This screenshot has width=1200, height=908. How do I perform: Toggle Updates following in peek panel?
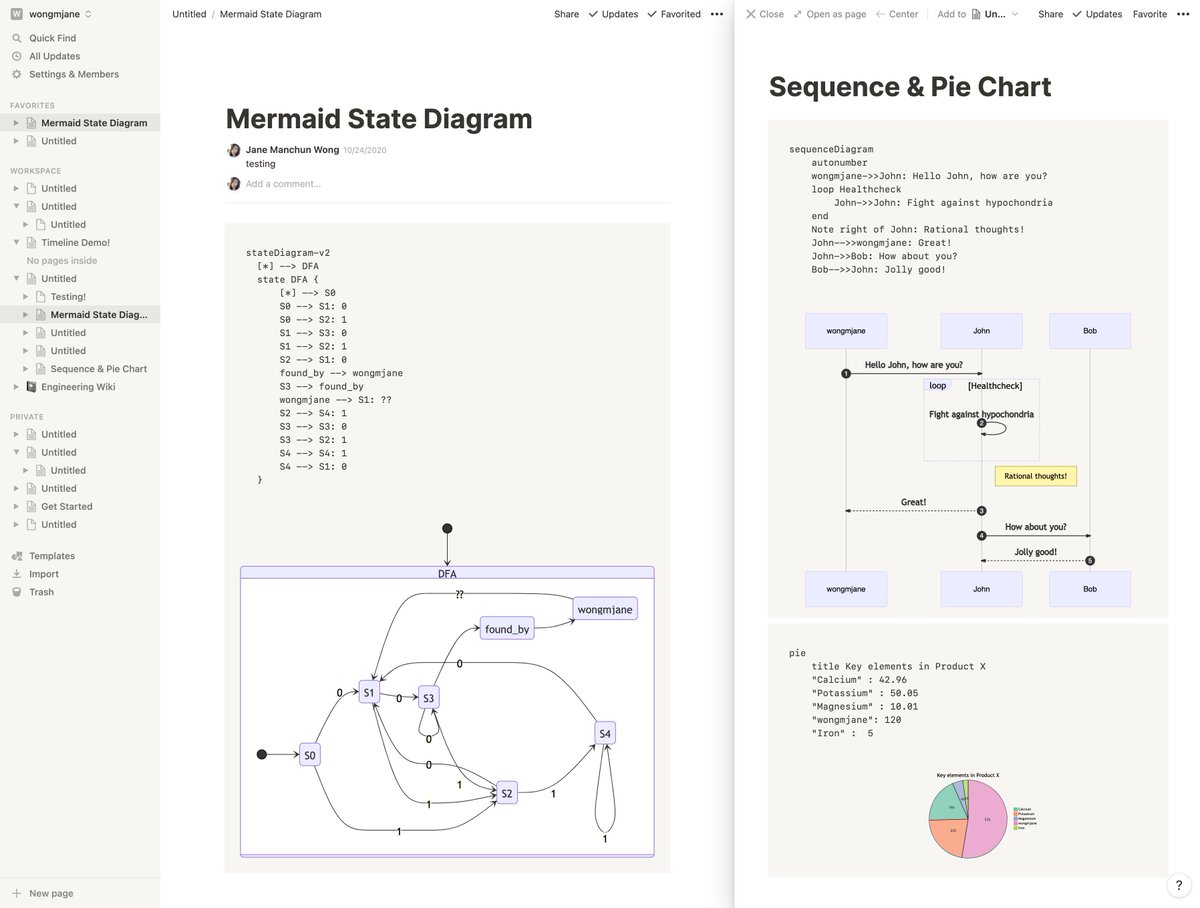[x=1097, y=14]
